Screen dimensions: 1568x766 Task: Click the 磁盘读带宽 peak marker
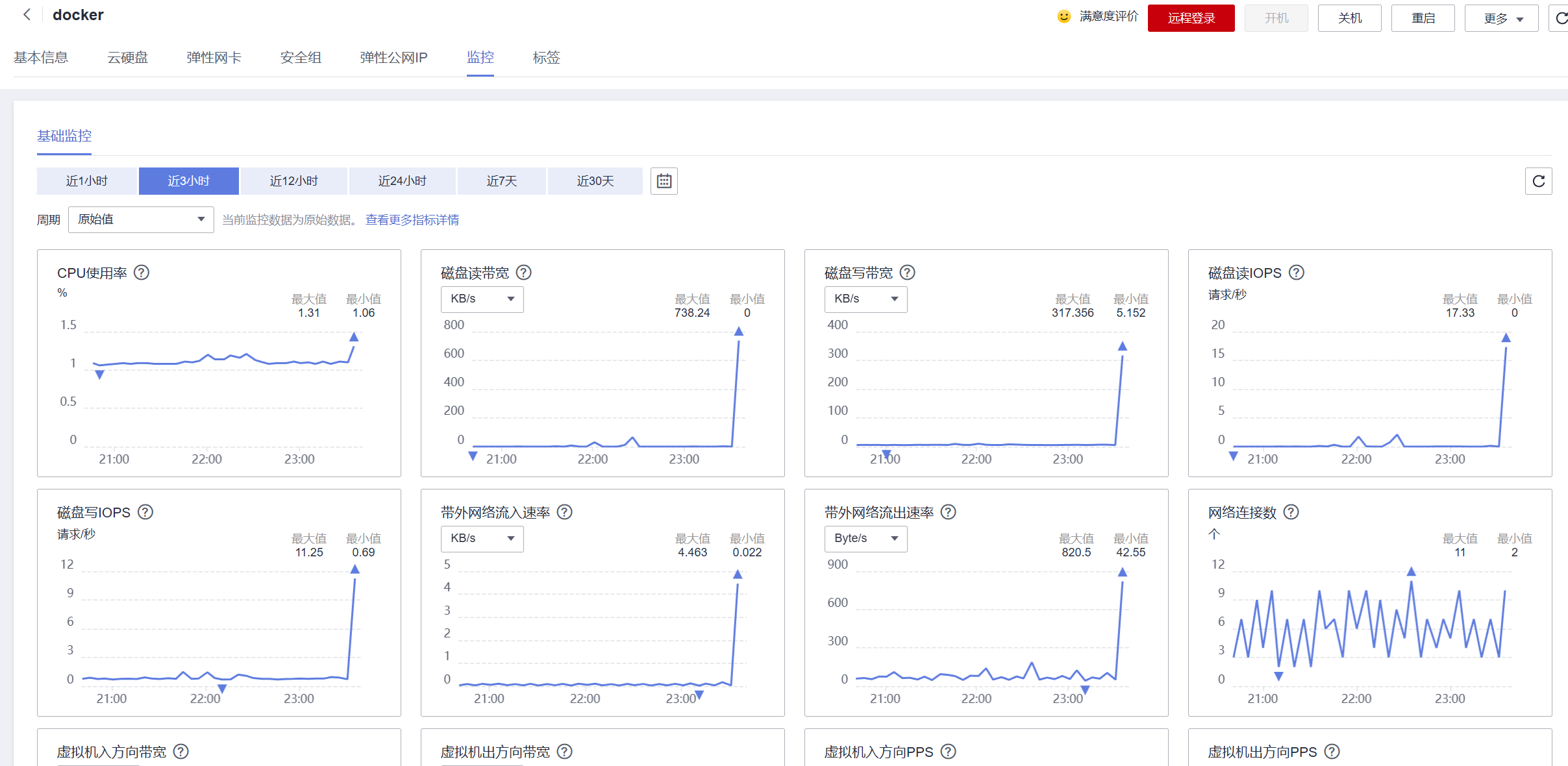point(738,332)
